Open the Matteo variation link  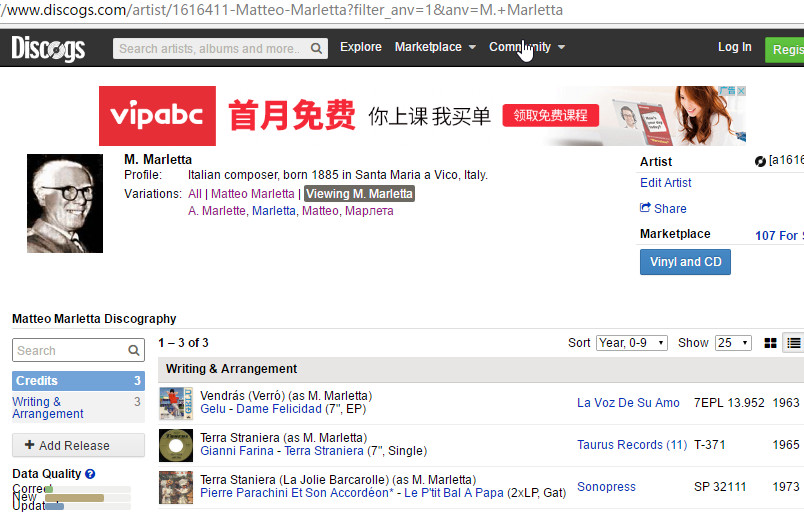point(320,211)
